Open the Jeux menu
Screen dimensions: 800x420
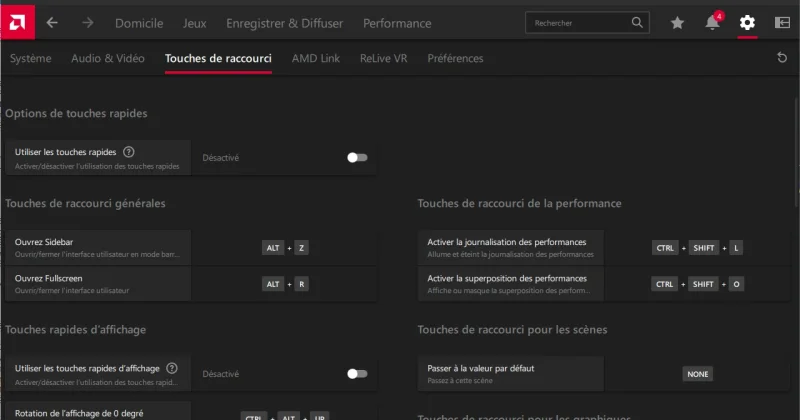(x=194, y=23)
